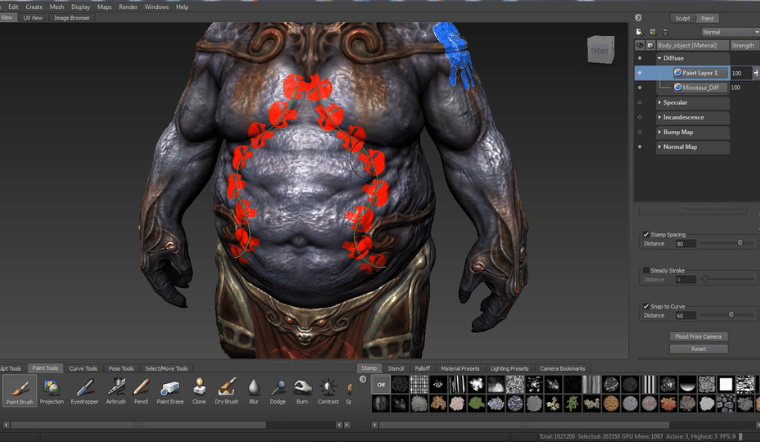Pick the Dodge tool

tap(278, 391)
